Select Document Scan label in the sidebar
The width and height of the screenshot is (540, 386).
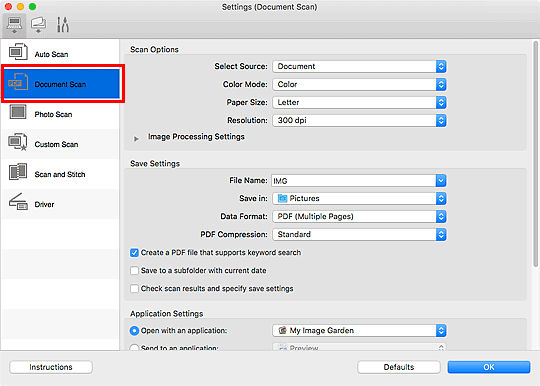pos(60,84)
